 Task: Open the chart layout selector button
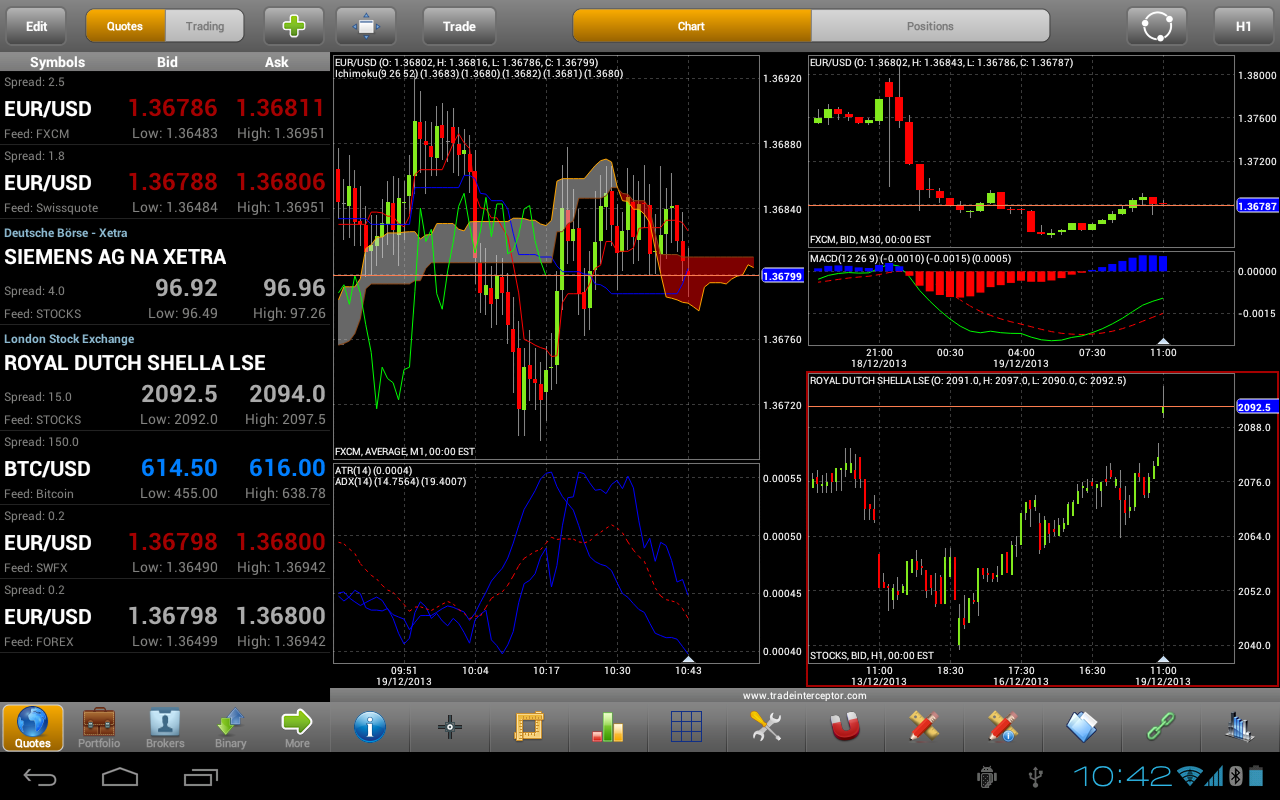[366, 26]
